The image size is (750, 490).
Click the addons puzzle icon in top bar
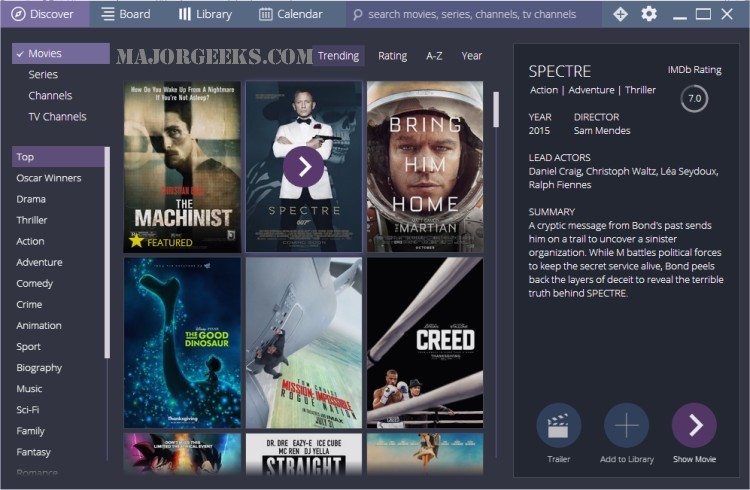(620, 14)
